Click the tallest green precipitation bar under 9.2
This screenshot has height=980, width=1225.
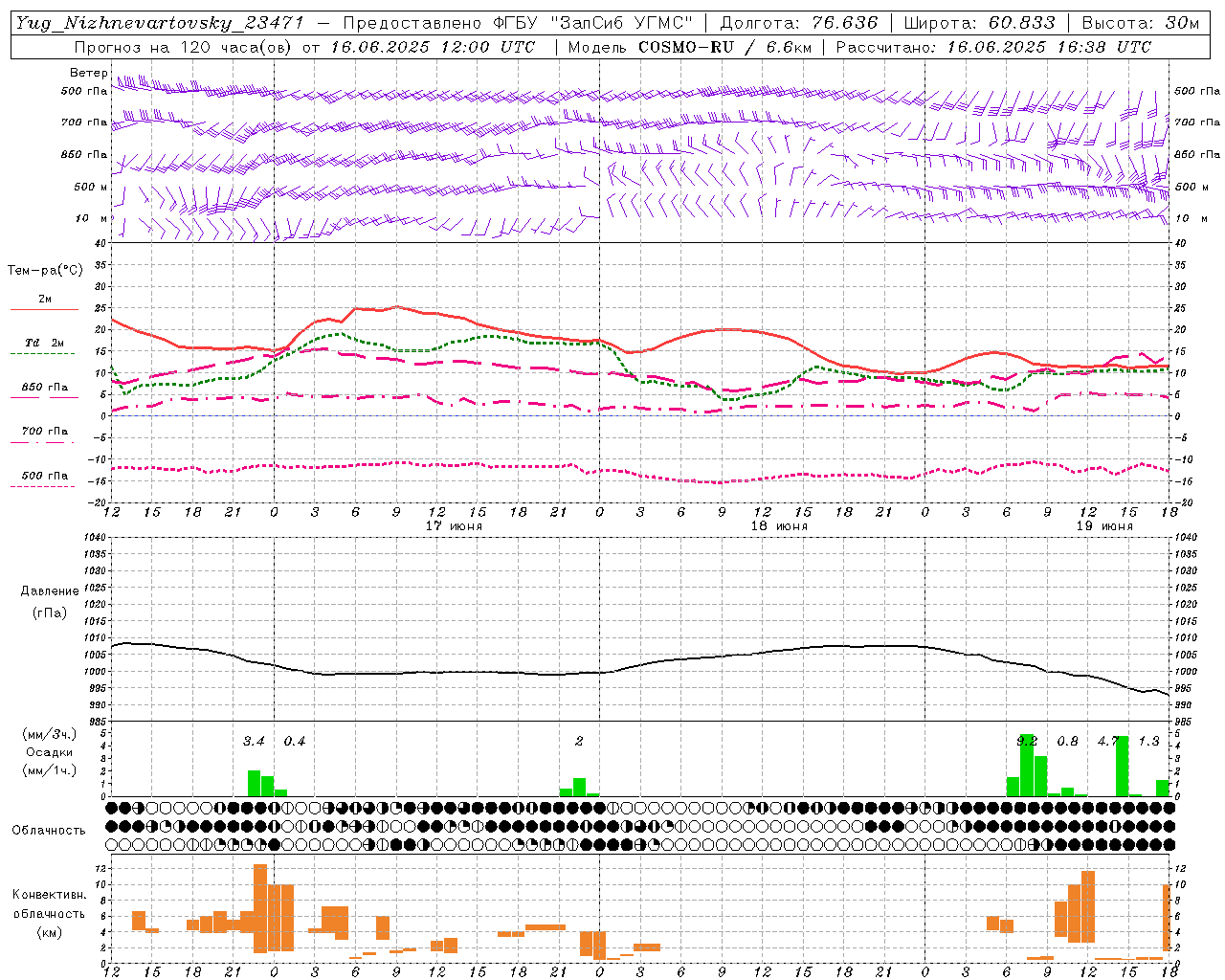[1027, 766]
